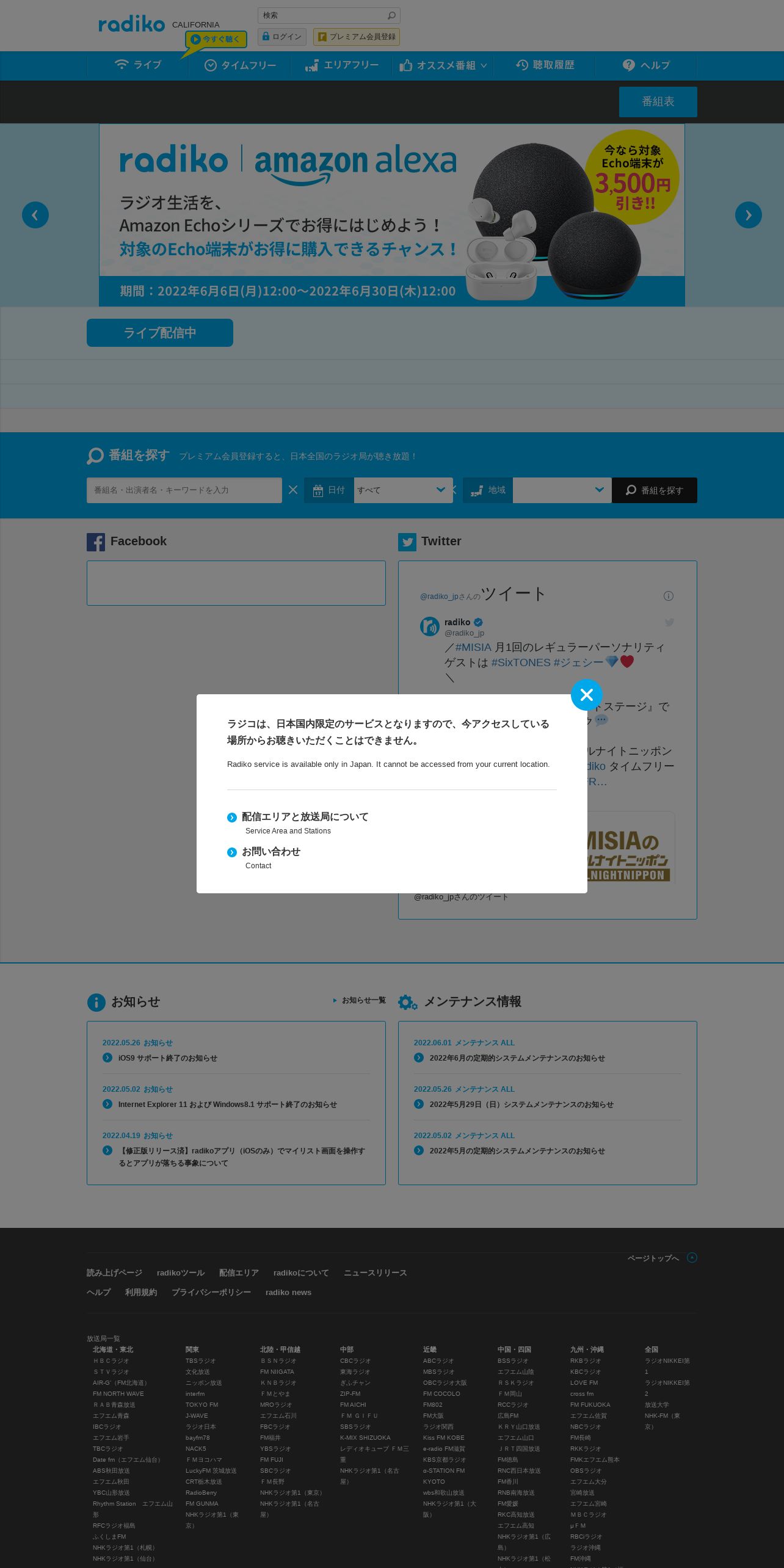784x1568 pixels.
Task: Focus the 番組名 keyword input field
Action: click(x=184, y=490)
